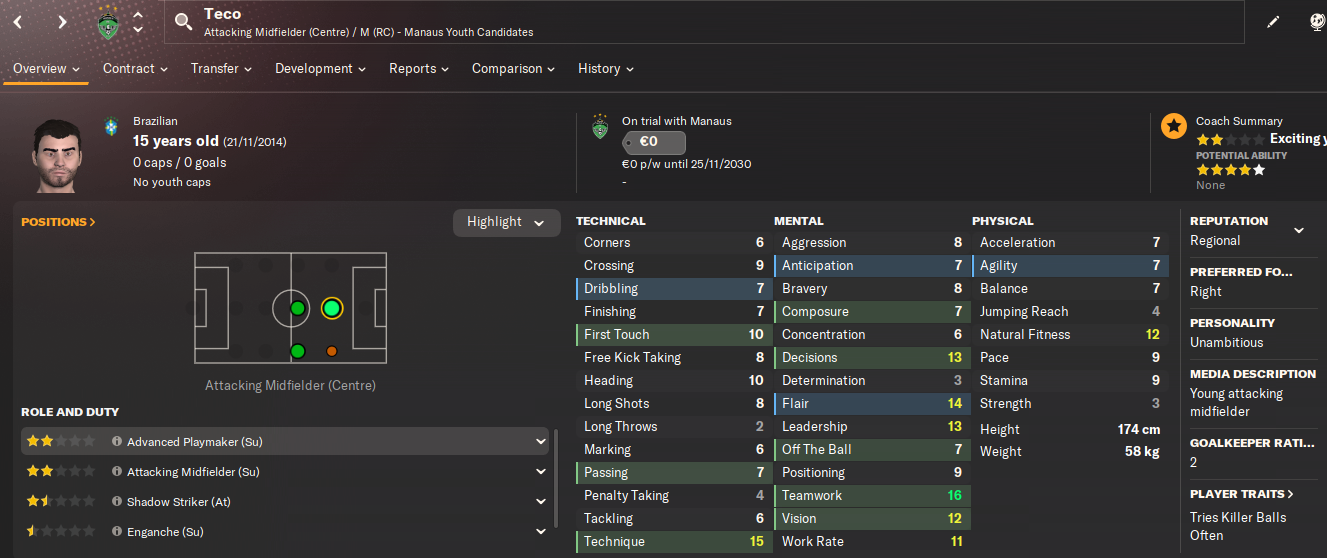Open the Development menu
The image size is (1327, 558).
[x=320, y=68]
